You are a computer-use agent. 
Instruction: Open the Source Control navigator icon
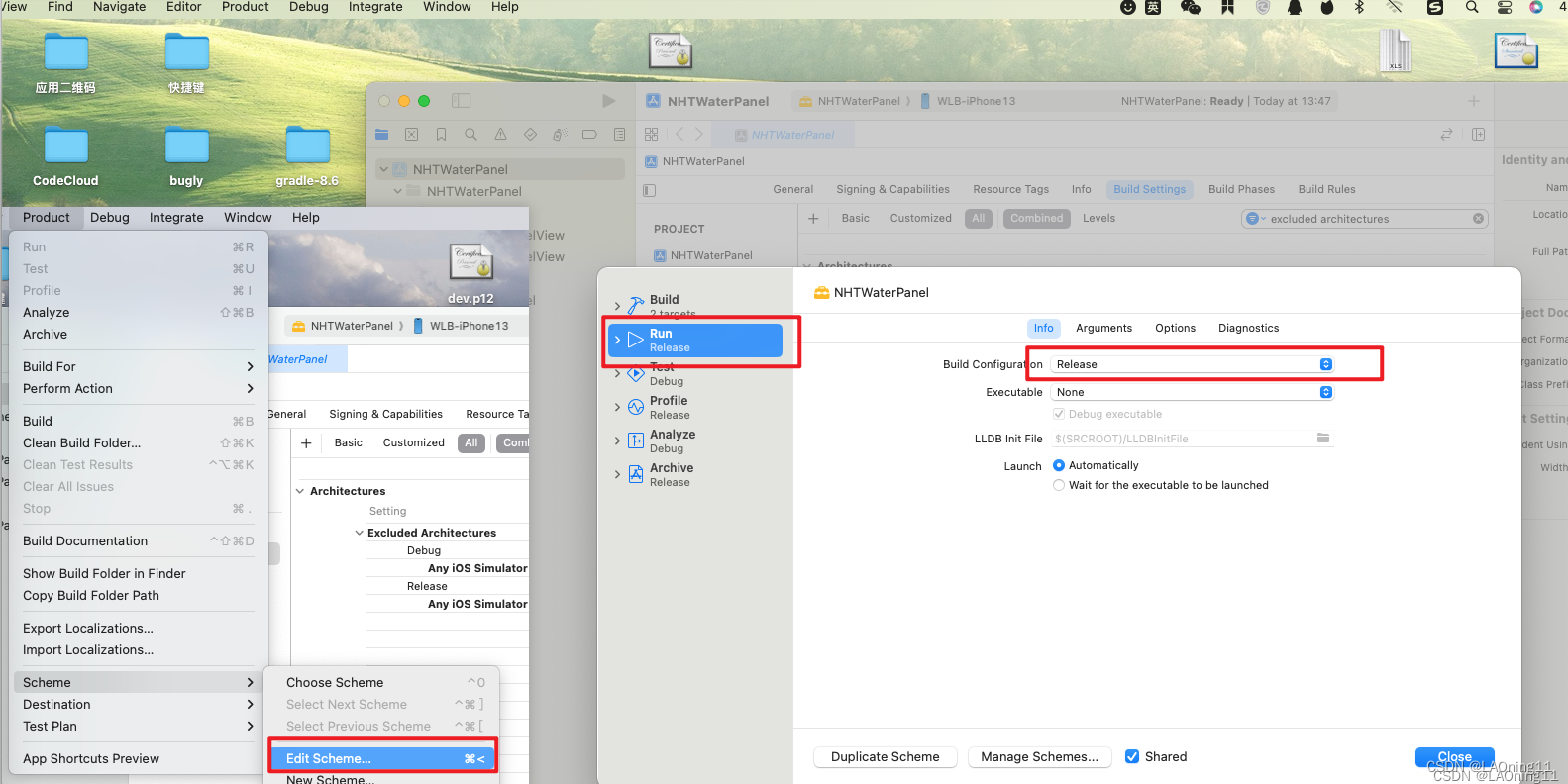click(412, 134)
